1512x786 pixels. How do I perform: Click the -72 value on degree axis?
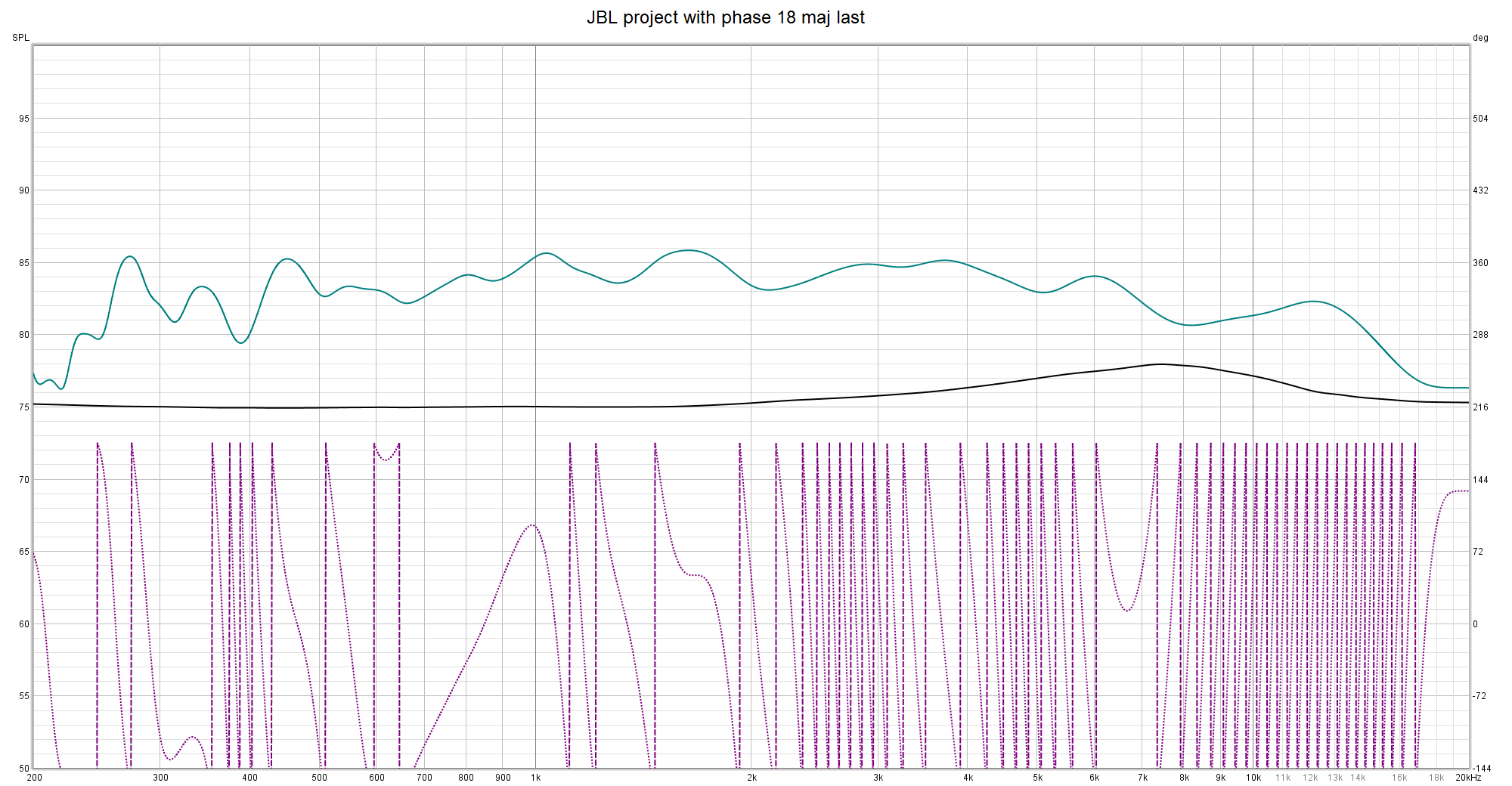[1479, 696]
